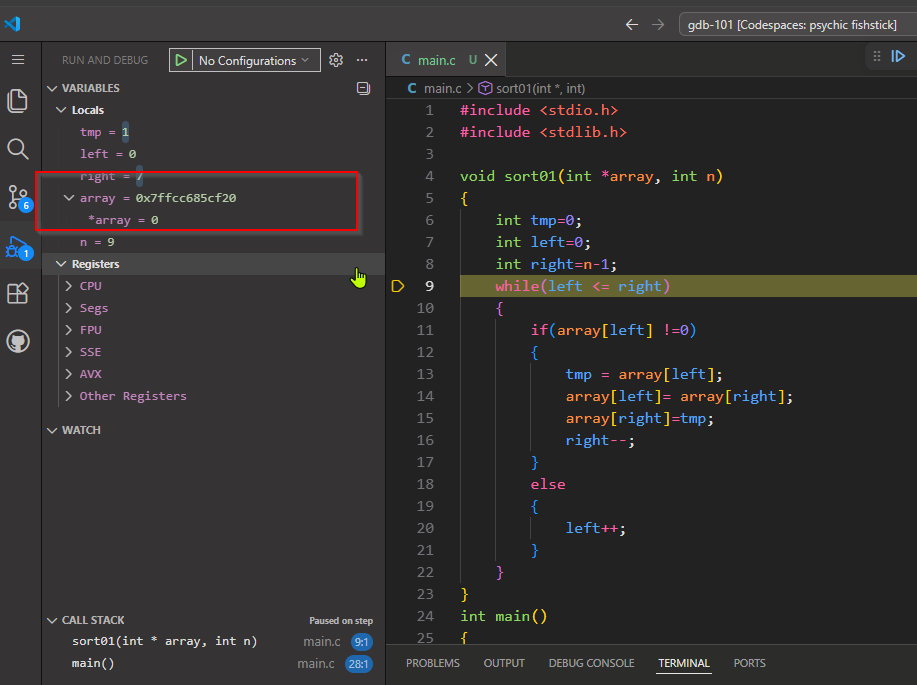Click the sort01 symbol icon in breadcrumb
Screen dimensions: 917x685
[485, 88]
